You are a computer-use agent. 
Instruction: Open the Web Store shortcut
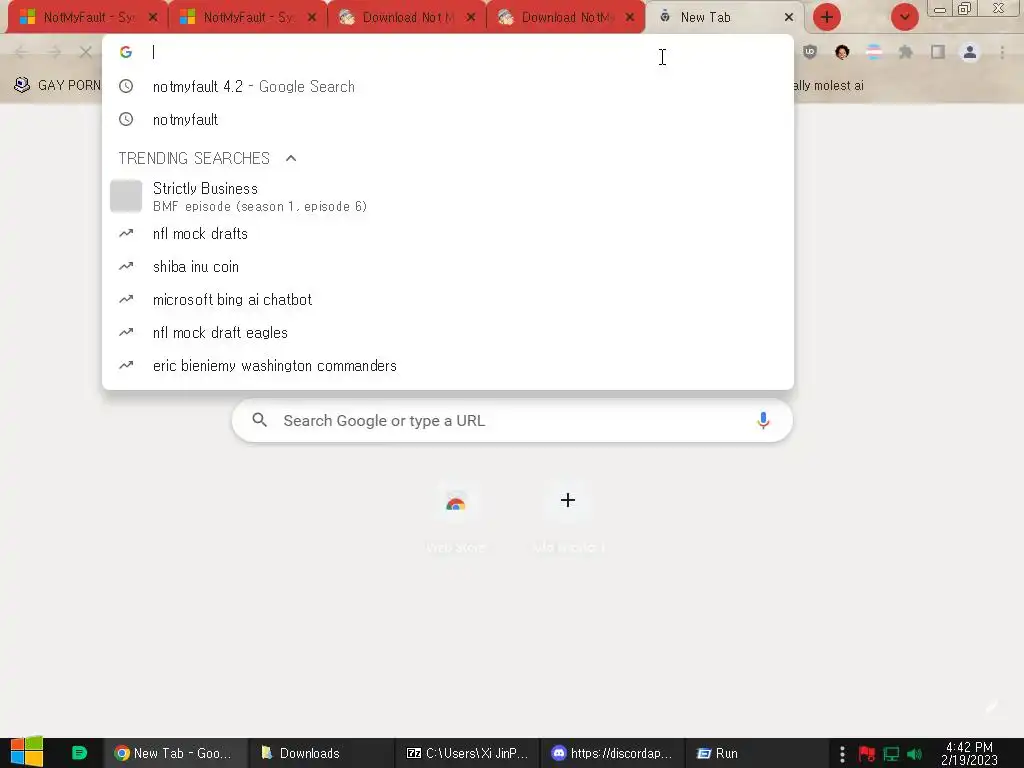[x=456, y=519]
